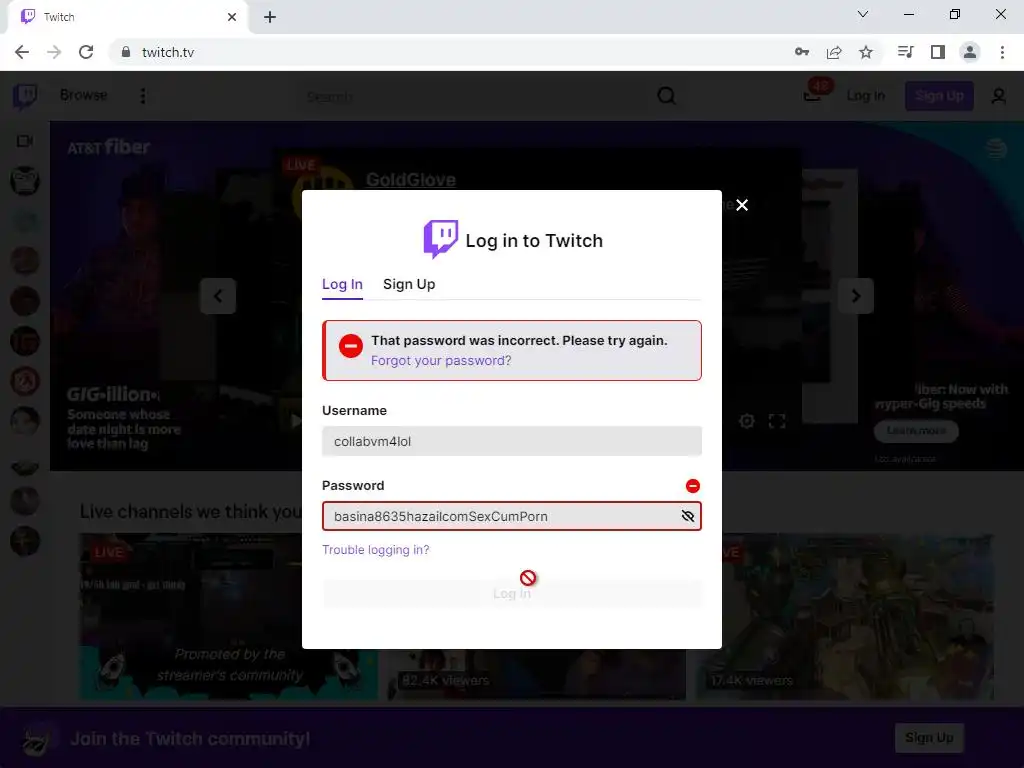This screenshot has height=768, width=1024.
Task: Open the Forgot your password link
Action: coord(441,360)
